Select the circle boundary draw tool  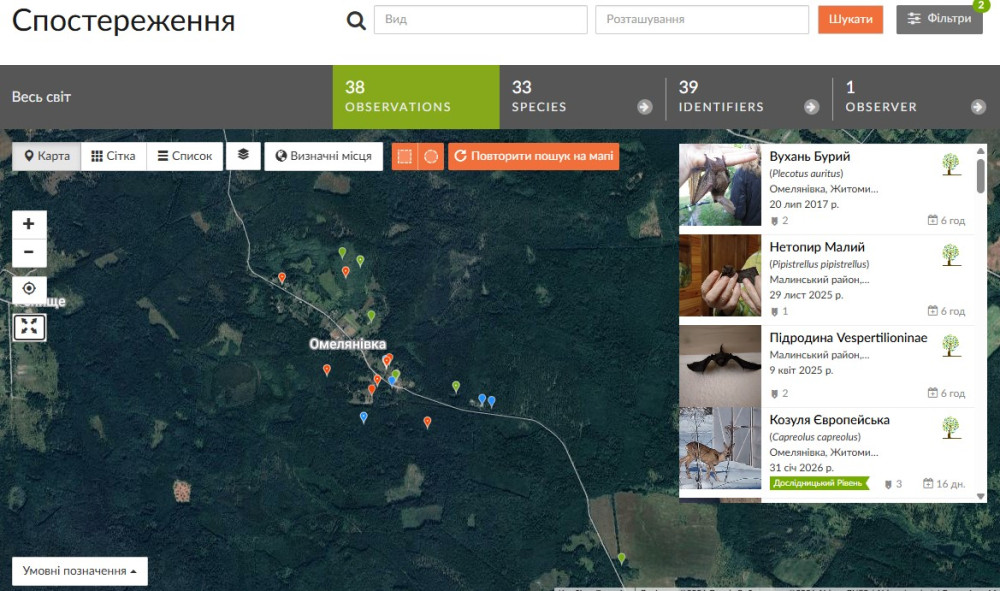pos(431,156)
